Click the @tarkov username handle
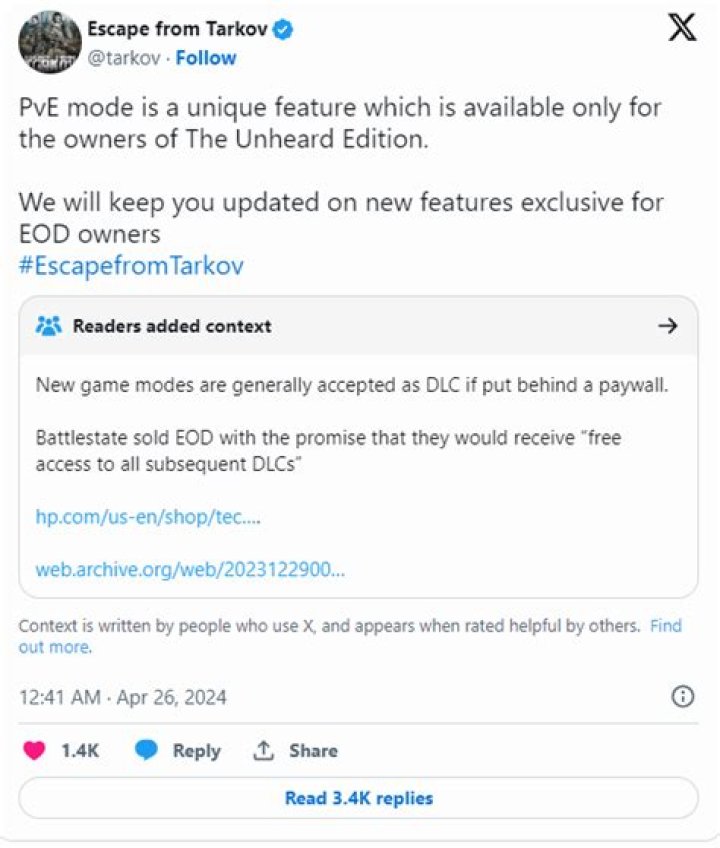 (x=122, y=58)
